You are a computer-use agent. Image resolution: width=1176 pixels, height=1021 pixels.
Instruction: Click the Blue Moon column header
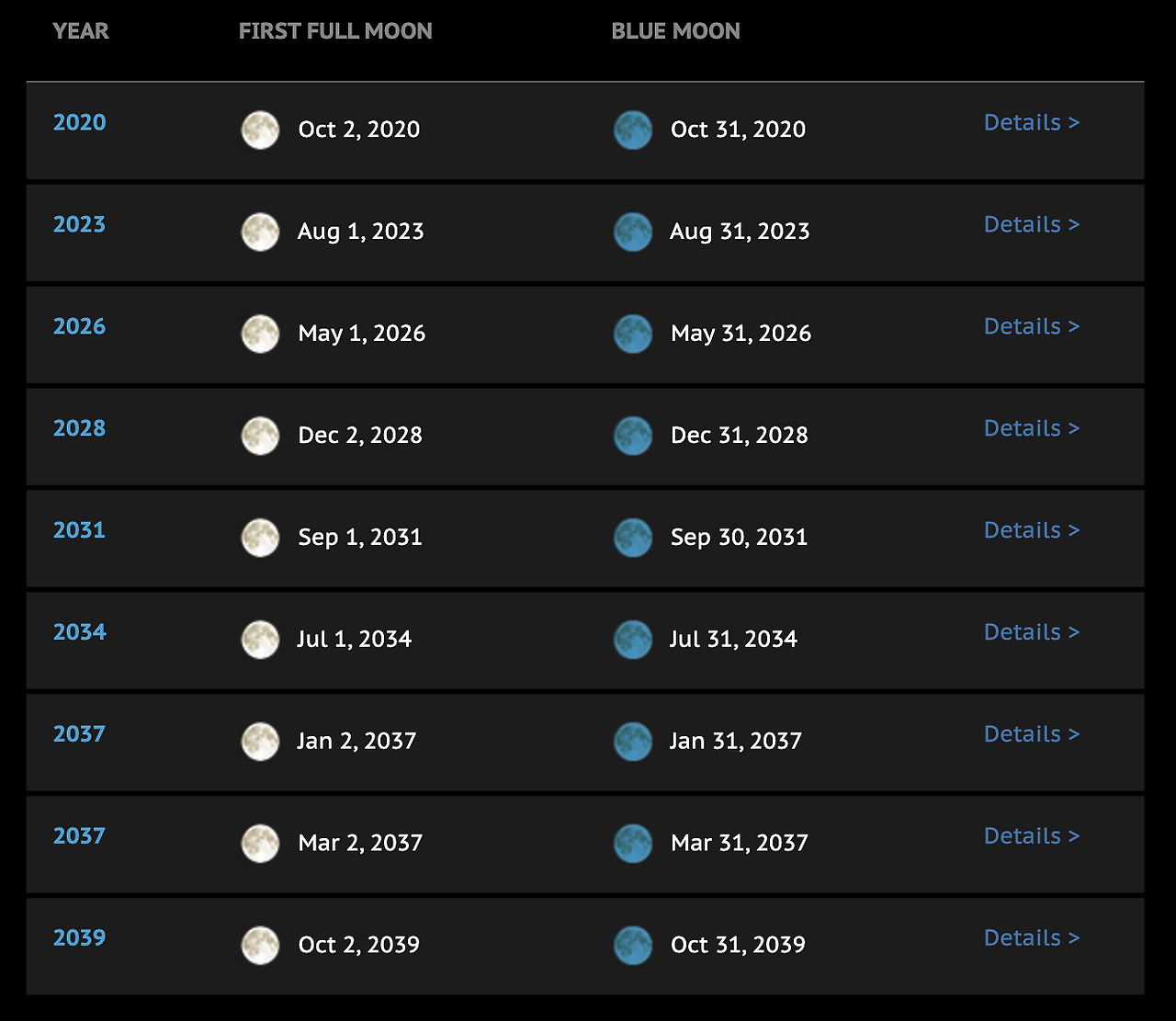tap(675, 31)
